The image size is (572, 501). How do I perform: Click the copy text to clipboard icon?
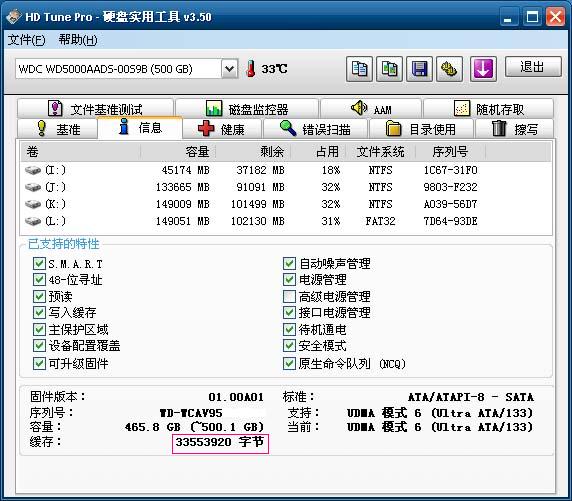point(359,69)
